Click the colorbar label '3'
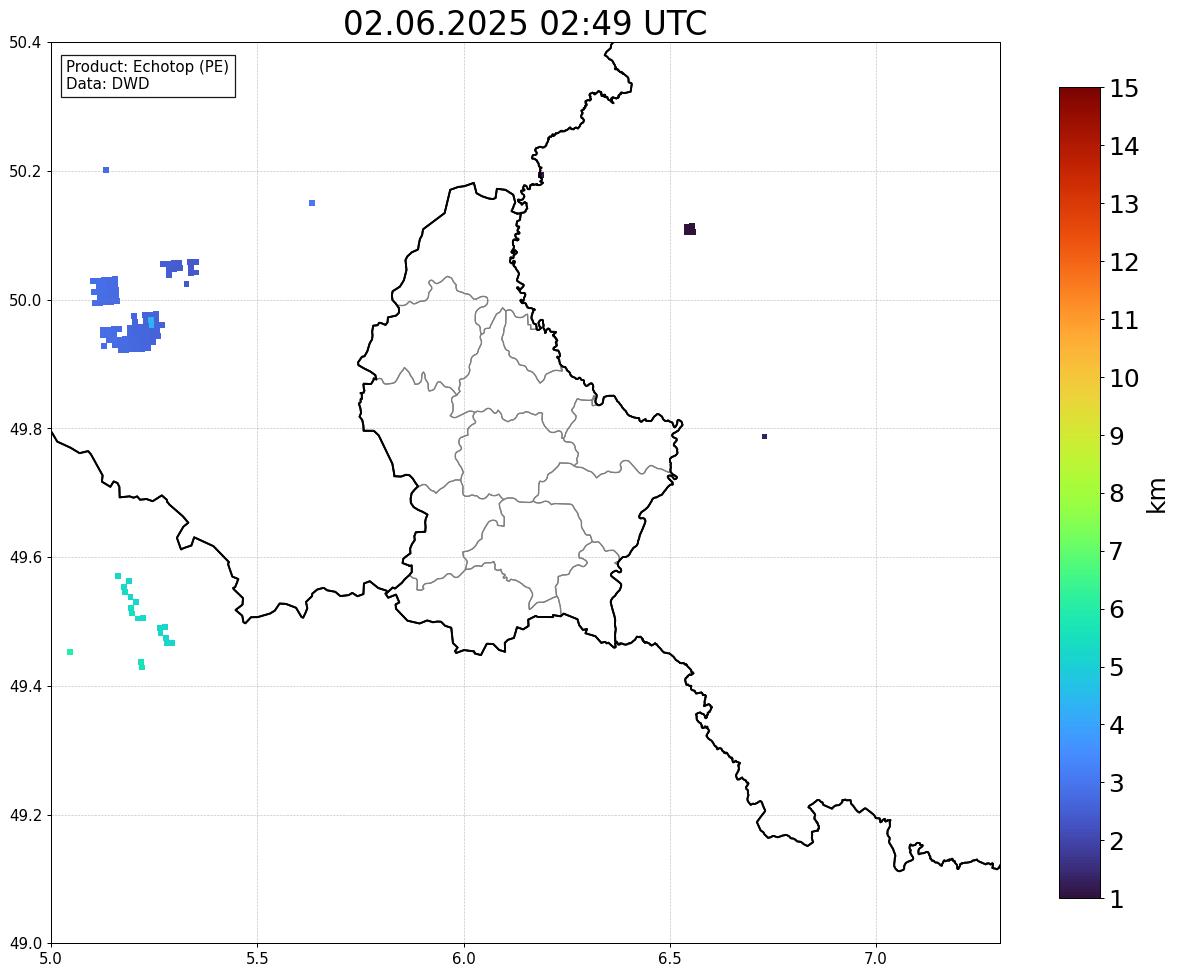Image resolution: width=1178 pixels, height=976 pixels. [1117, 783]
